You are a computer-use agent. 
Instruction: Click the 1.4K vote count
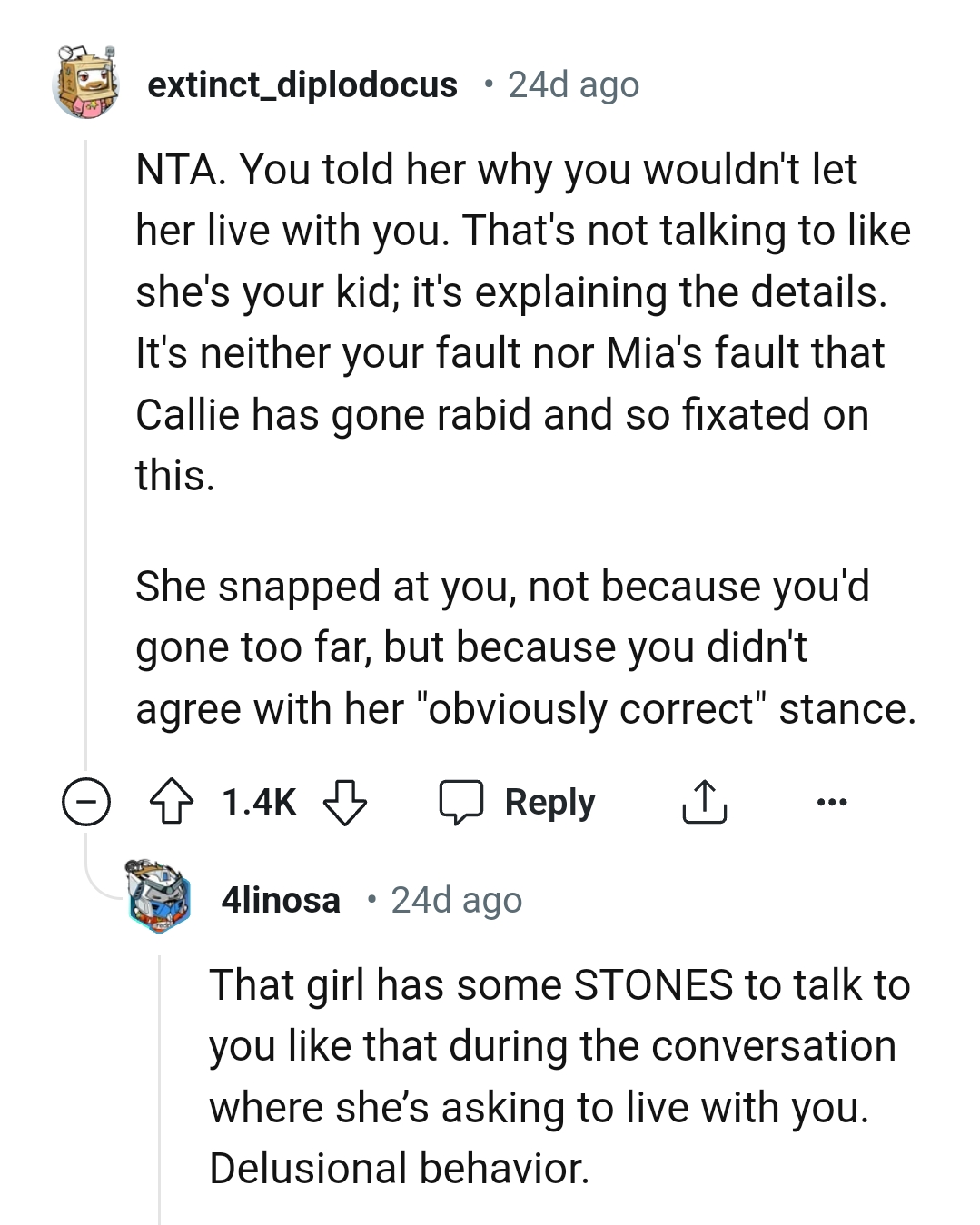pyautogui.click(x=257, y=802)
